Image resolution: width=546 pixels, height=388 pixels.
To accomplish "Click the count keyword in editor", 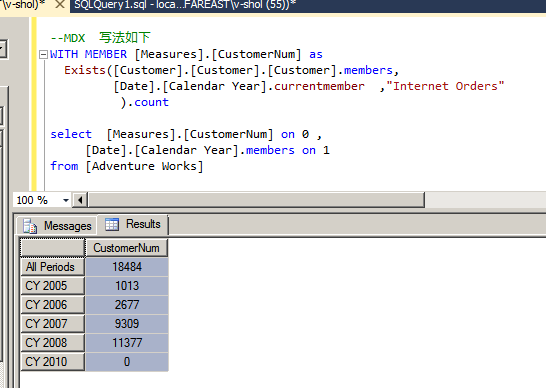I will [x=151, y=102].
